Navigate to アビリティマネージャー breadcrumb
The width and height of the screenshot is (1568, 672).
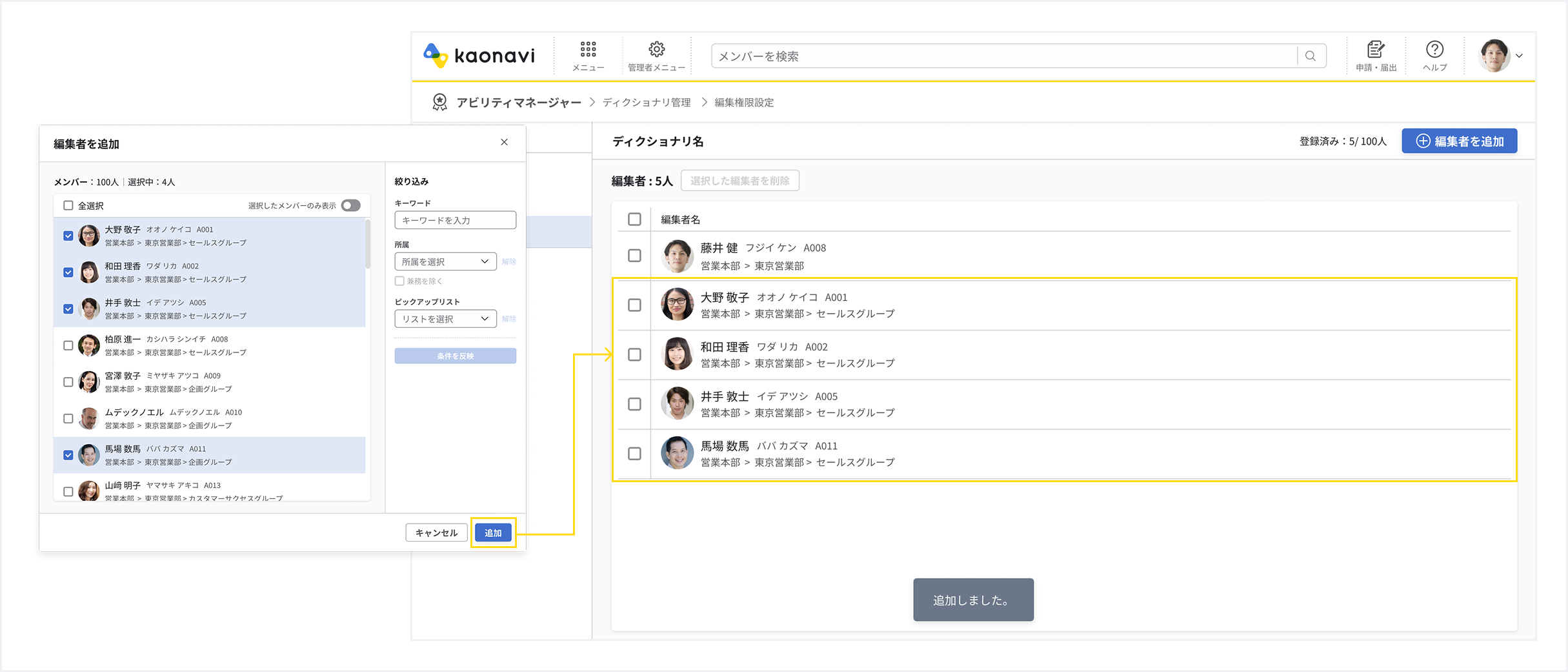point(518,102)
